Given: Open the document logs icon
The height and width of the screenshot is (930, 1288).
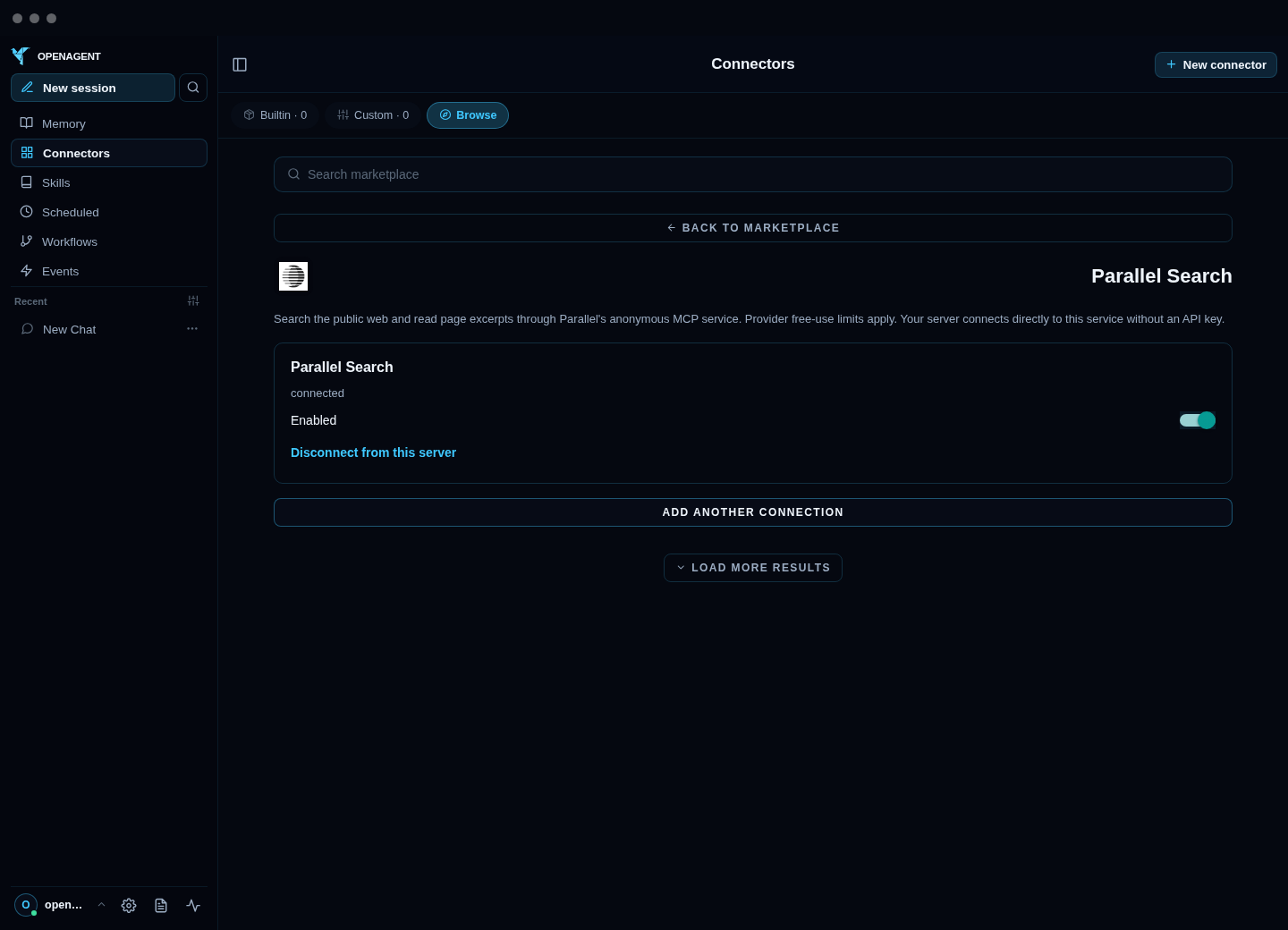Looking at the screenshot, I should click(161, 906).
